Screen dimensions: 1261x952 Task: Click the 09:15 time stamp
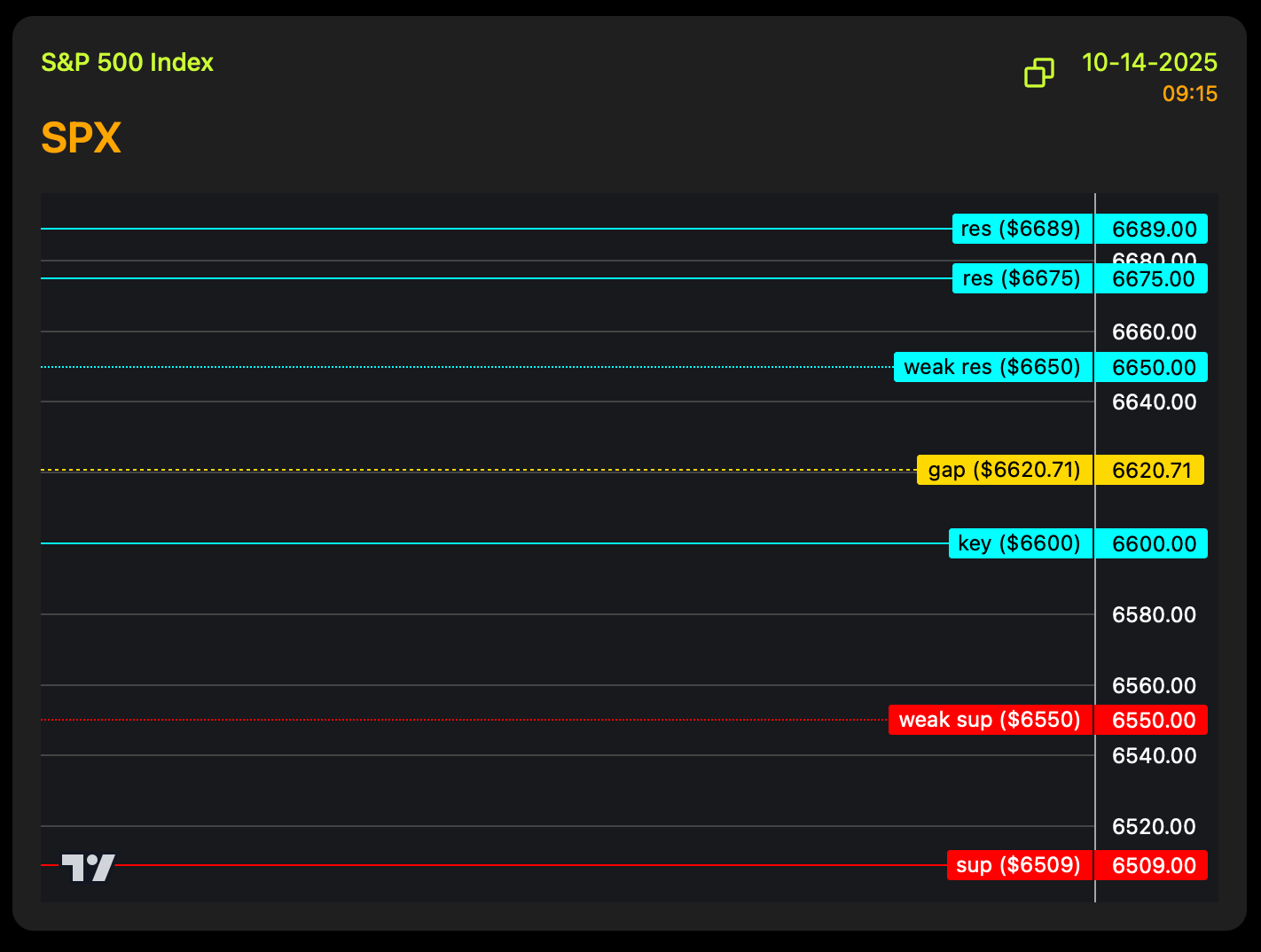pyautogui.click(x=1190, y=94)
